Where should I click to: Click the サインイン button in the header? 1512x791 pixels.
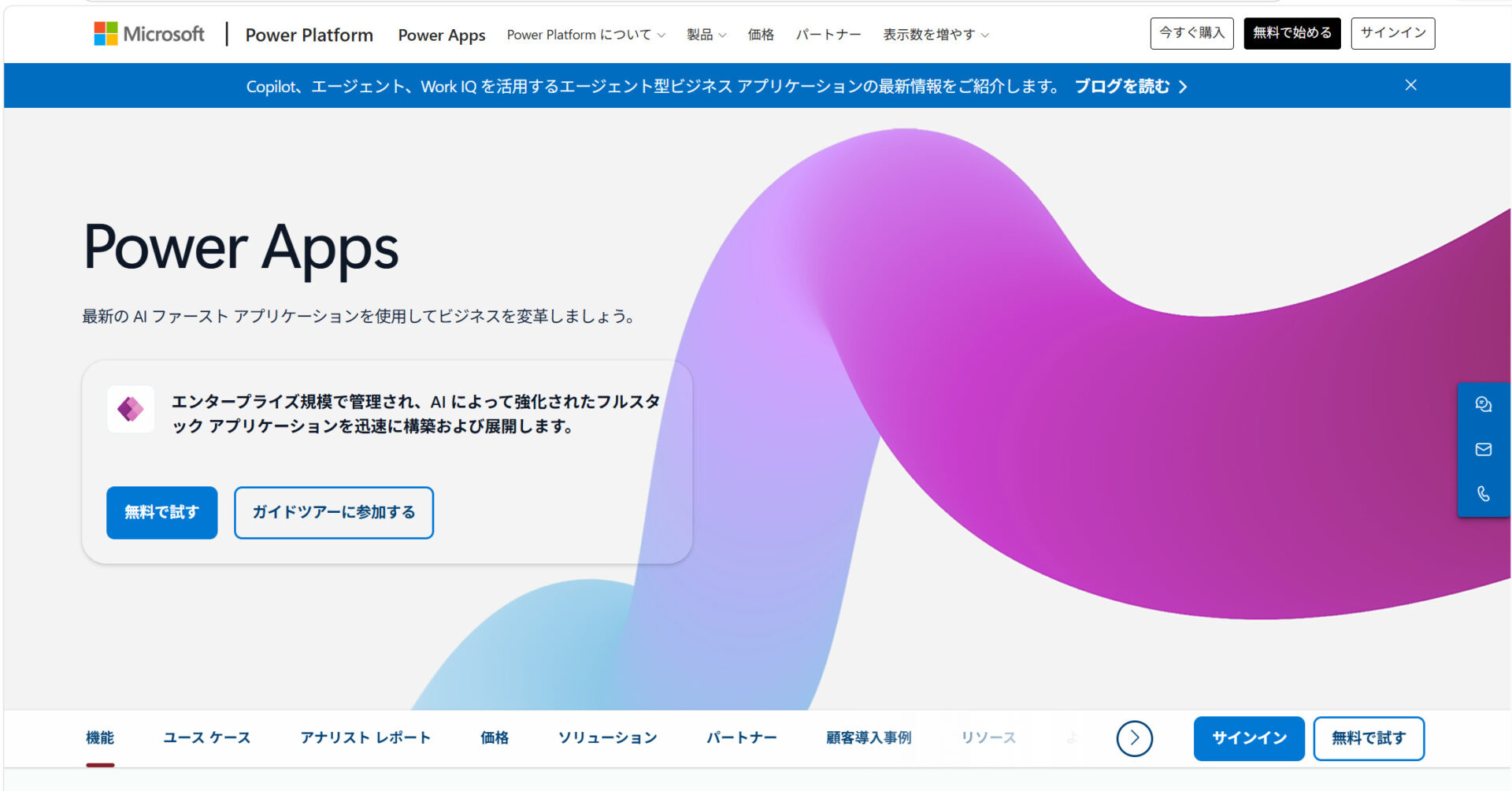(x=1393, y=33)
